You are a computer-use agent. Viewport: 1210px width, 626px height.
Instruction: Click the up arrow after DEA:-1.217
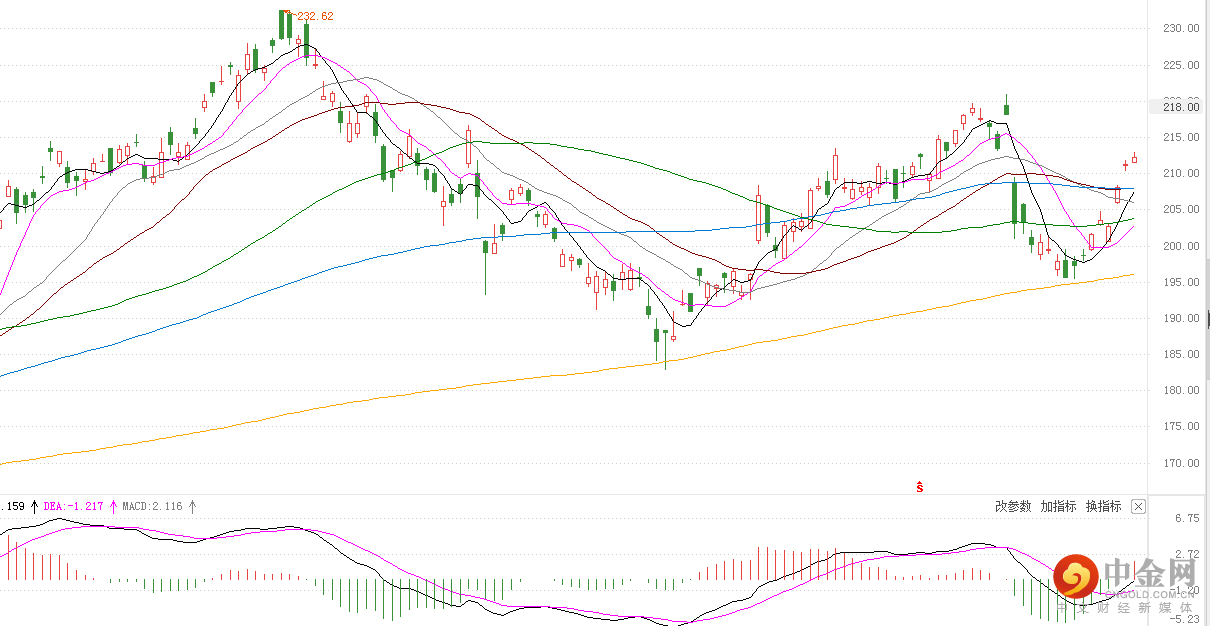pyautogui.click(x=113, y=507)
